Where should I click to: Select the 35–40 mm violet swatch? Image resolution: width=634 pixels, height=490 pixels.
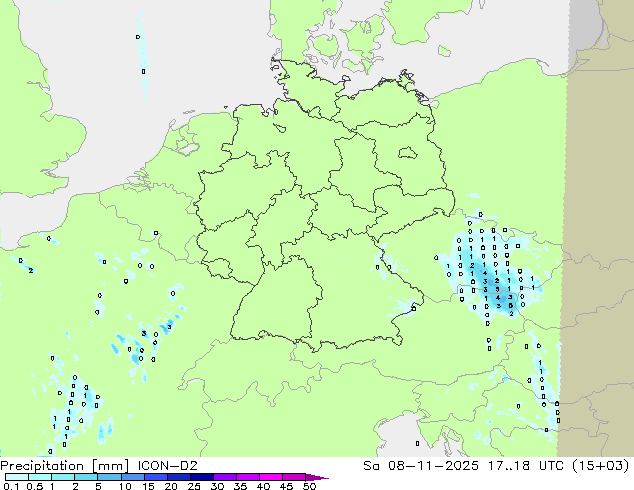click(247, 477)
